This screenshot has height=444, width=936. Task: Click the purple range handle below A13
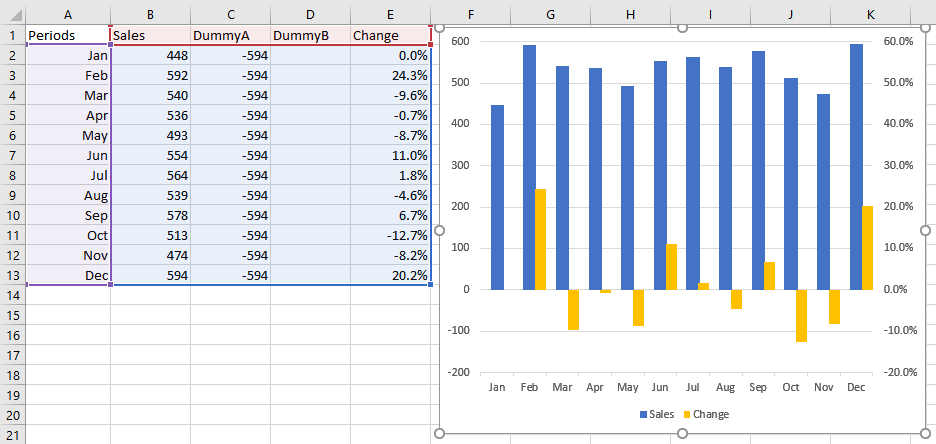point(110,285)
